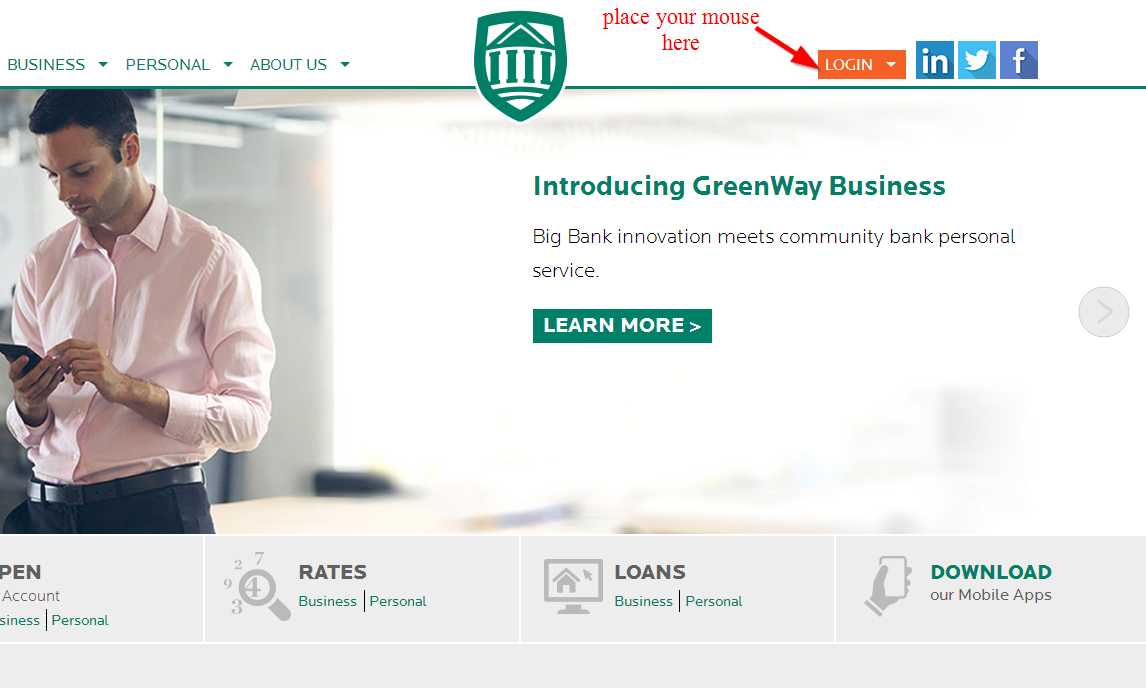Screen dimensions: 1146x688
Task: Select the BUSINESS menu item
Action: (x=46, y=64)
